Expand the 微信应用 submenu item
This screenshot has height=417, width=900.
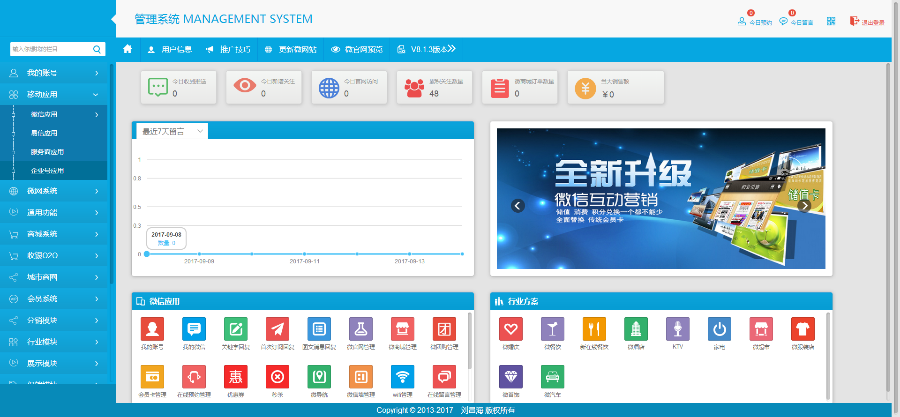point(54,114)
